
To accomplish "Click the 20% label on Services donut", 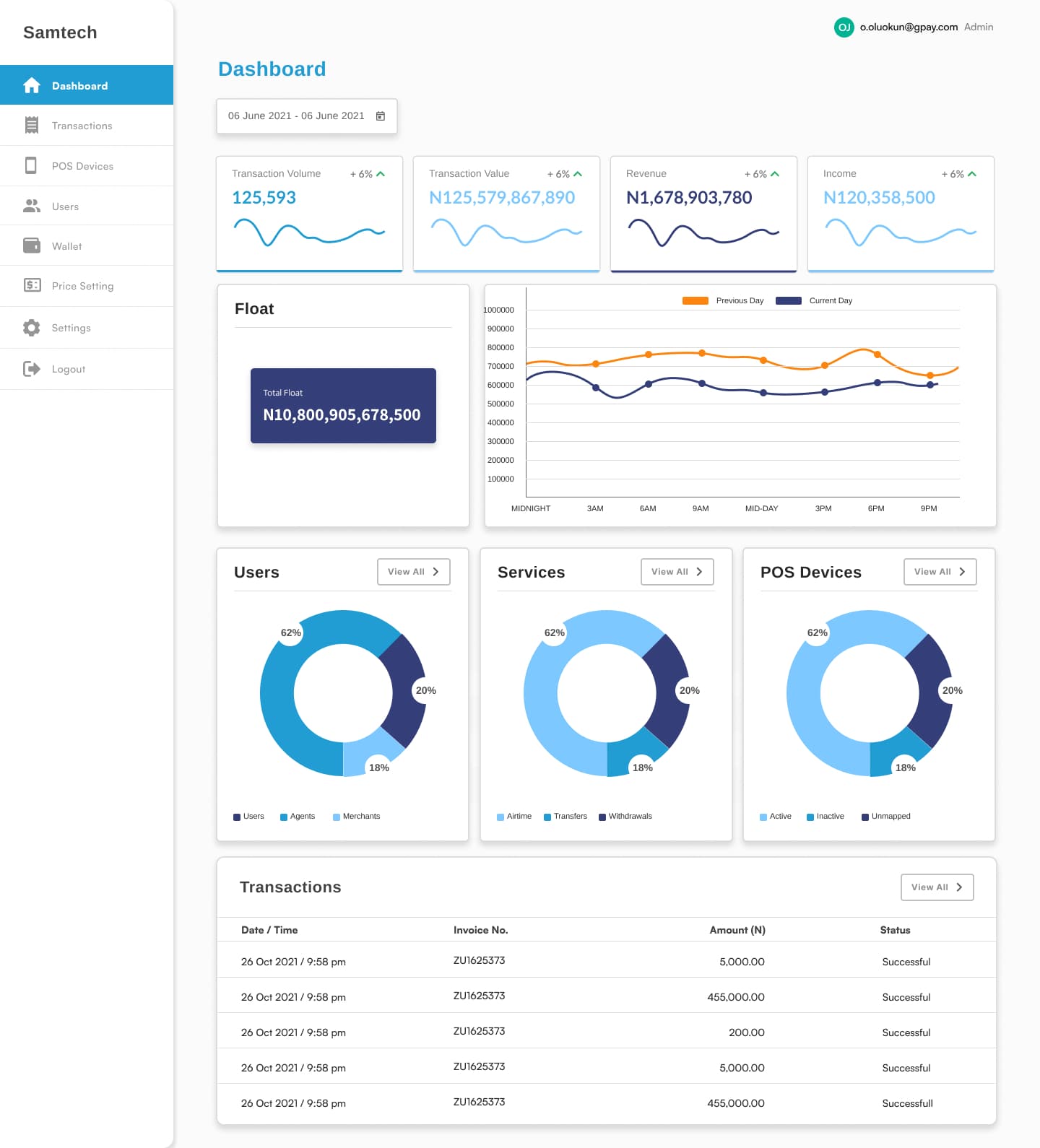I will coord(690,691).
